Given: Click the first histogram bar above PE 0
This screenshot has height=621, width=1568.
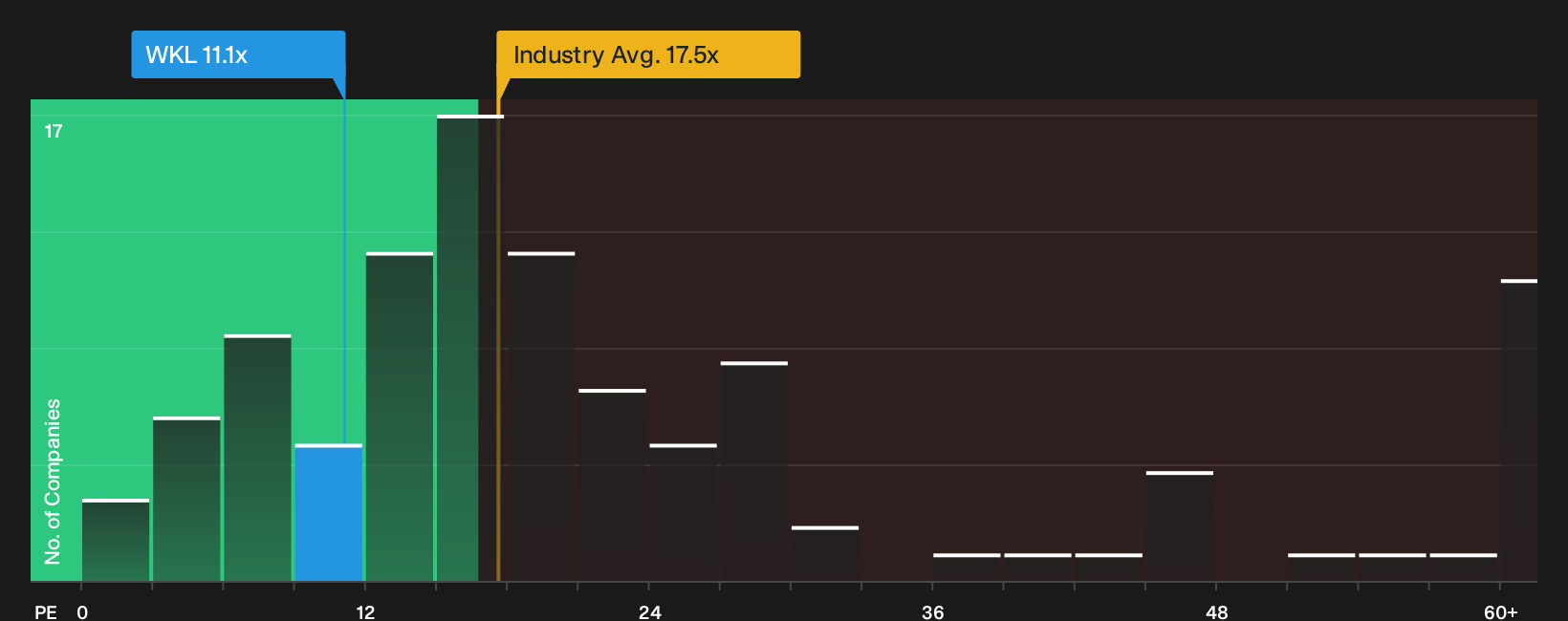Looking at the screenshot, I should tap(116, 540).
